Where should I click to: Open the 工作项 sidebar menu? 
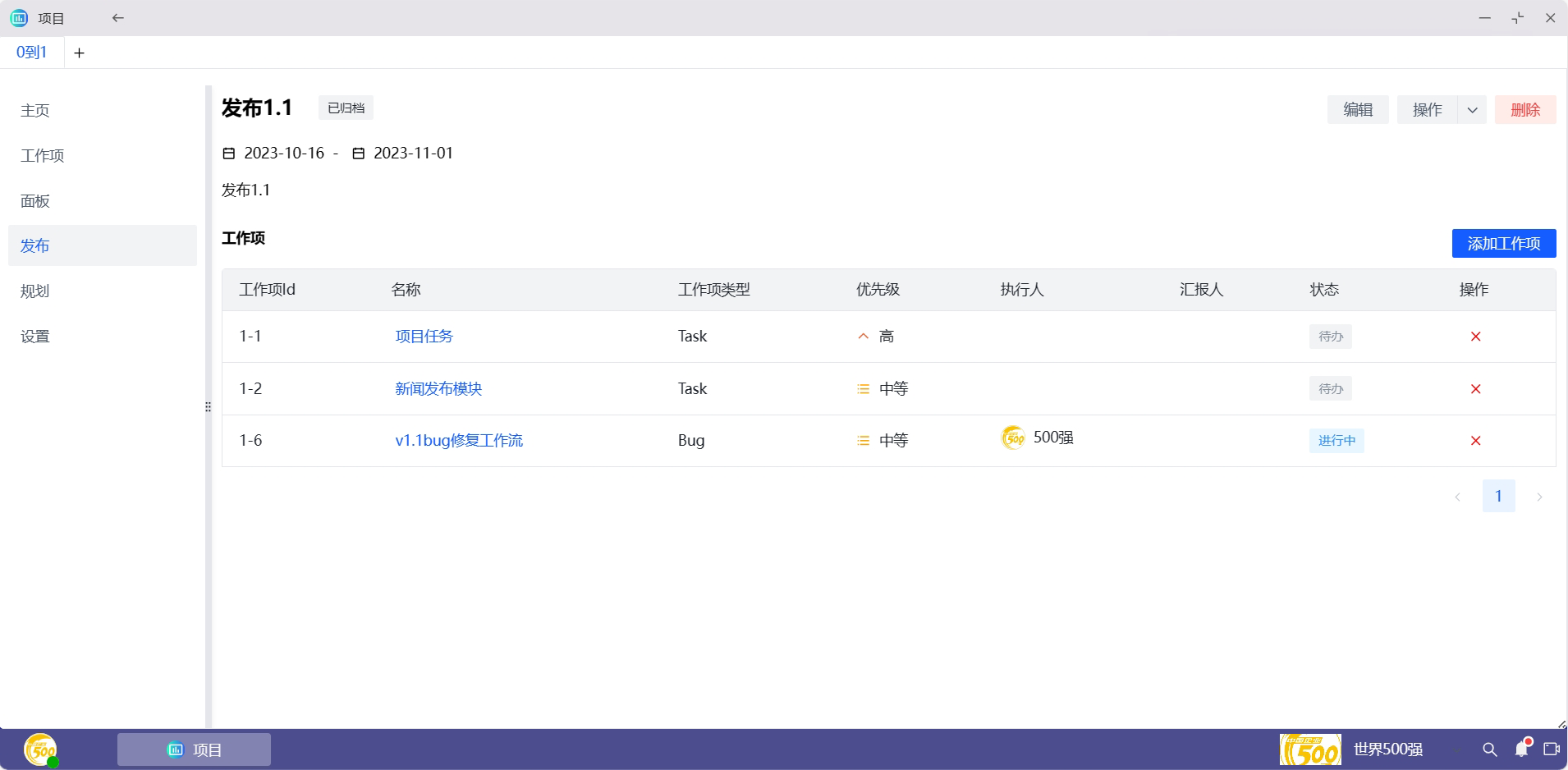tap(43, 156)
